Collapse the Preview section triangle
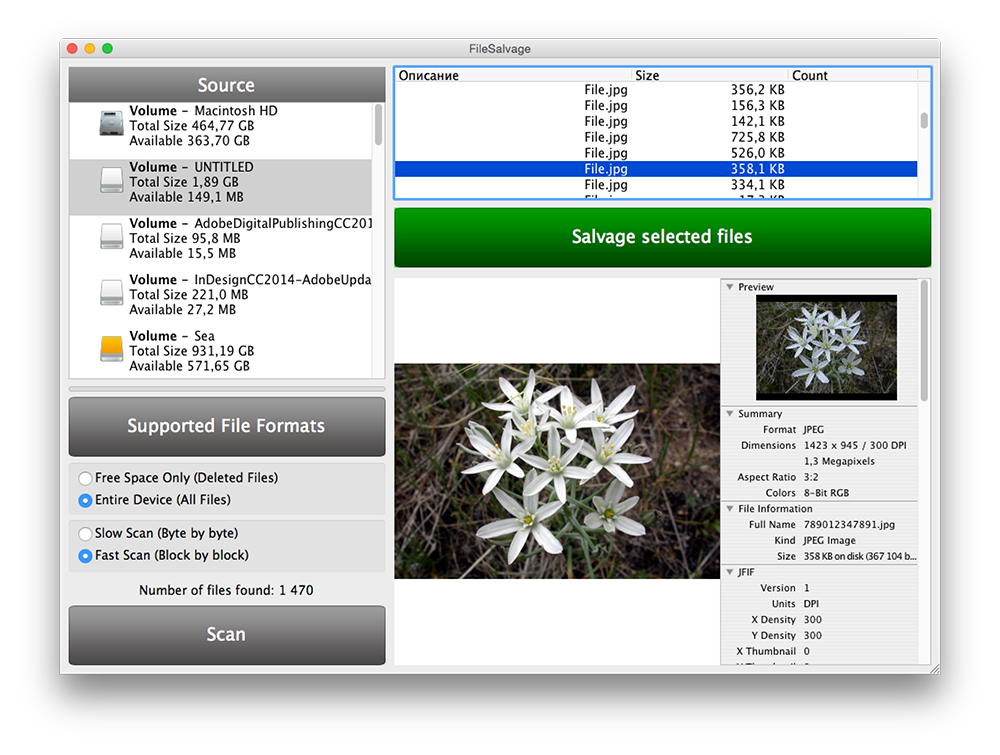 pos(729,287)
